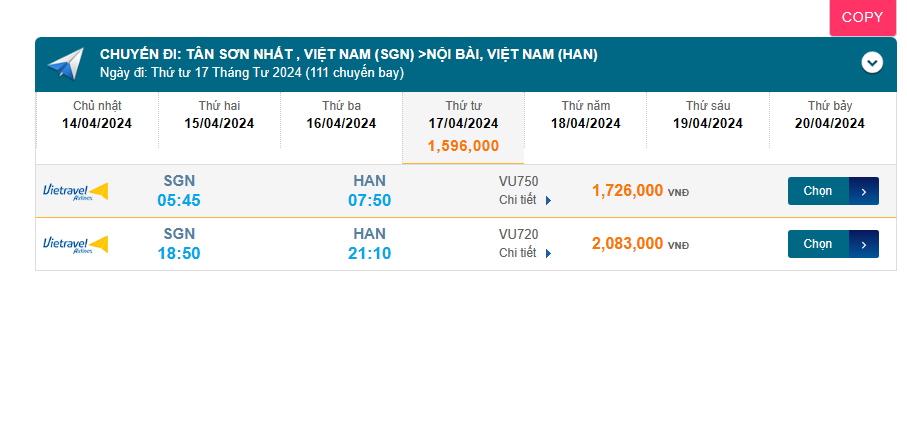Viewport: 907px width, 438px height.
Task: Choose the Thứ bảy 20/04/2024 date tab
Action: pyautogui.click(x=829, y=115)
